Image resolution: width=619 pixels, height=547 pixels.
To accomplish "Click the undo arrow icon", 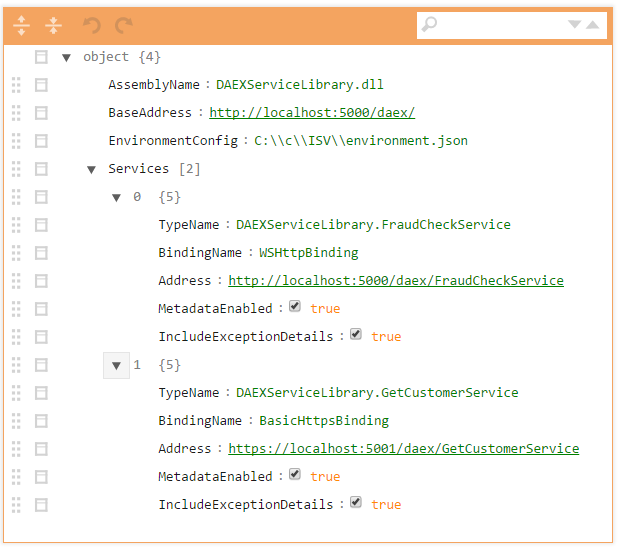I will point(92,25).
